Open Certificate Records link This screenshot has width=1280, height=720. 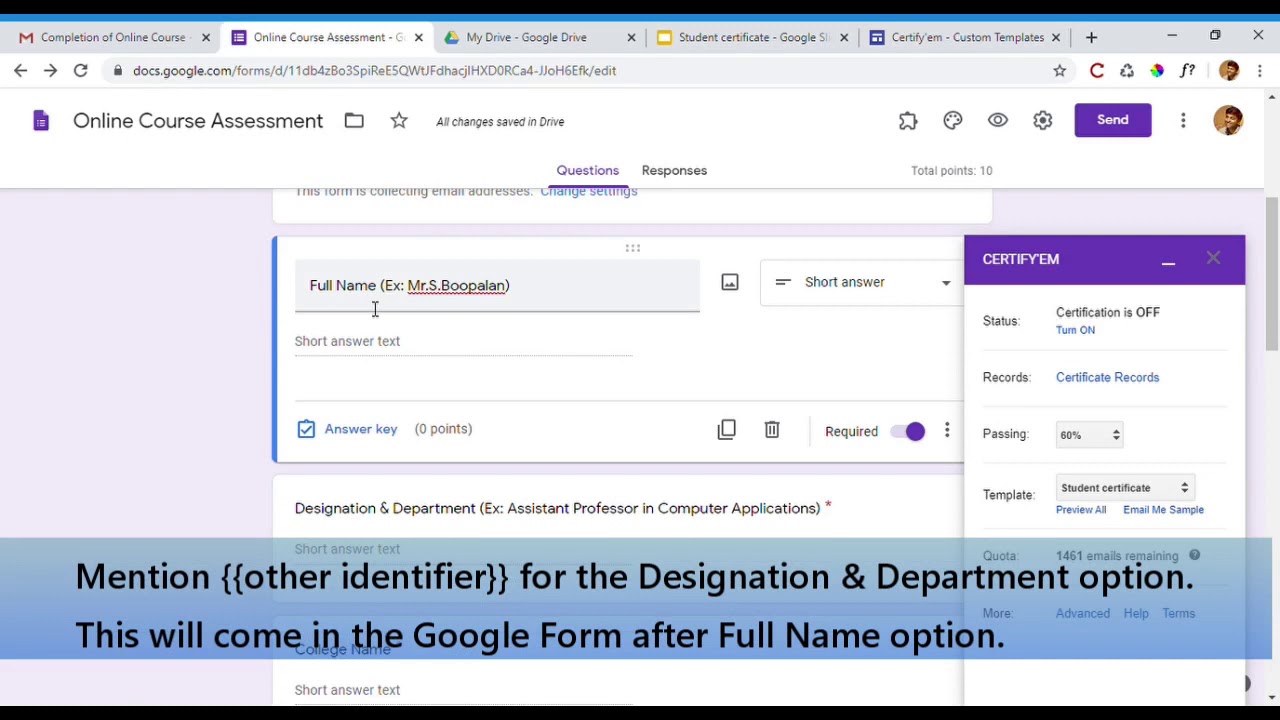point(1107,378)
